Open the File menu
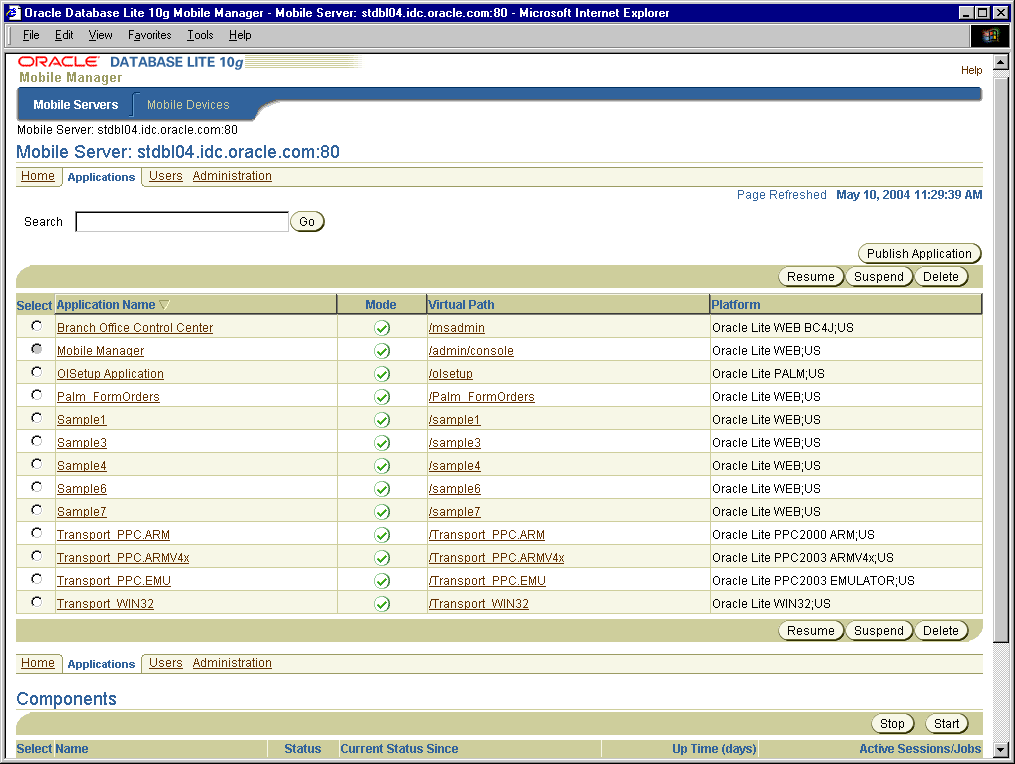This screenshot has width=1015, height=764. click(x=31, y=35)
